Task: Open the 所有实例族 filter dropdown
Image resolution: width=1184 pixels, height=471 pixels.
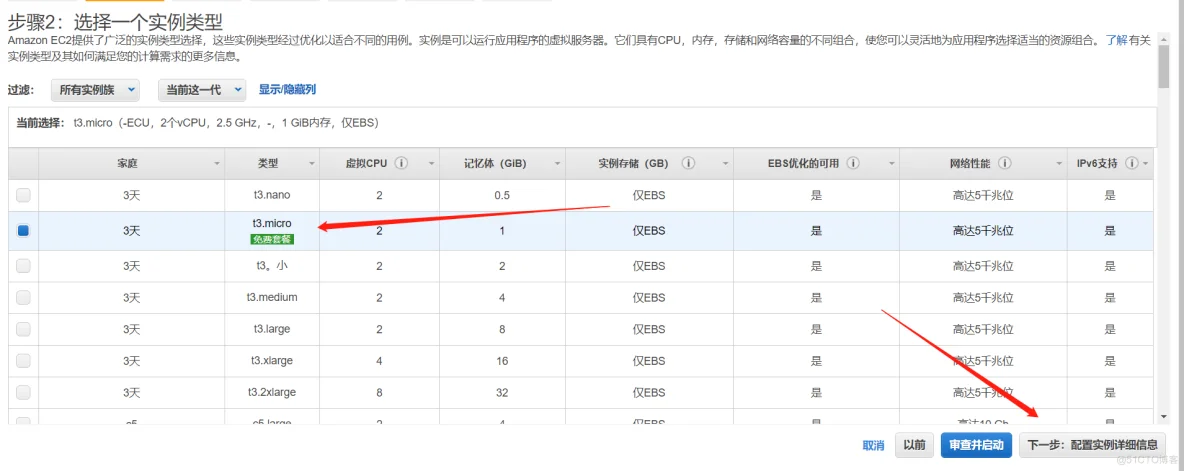Action: [x=95, y=89]
